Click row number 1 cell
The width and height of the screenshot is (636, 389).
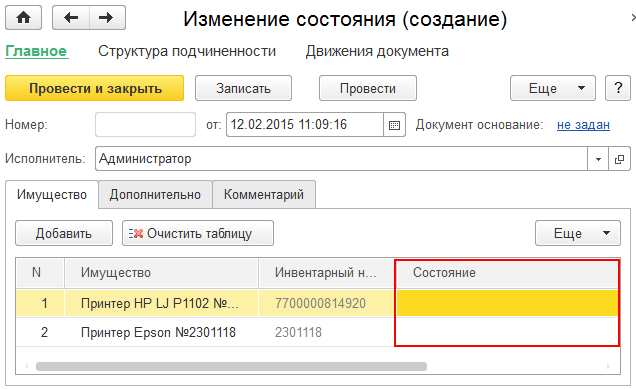pos(40,303)
